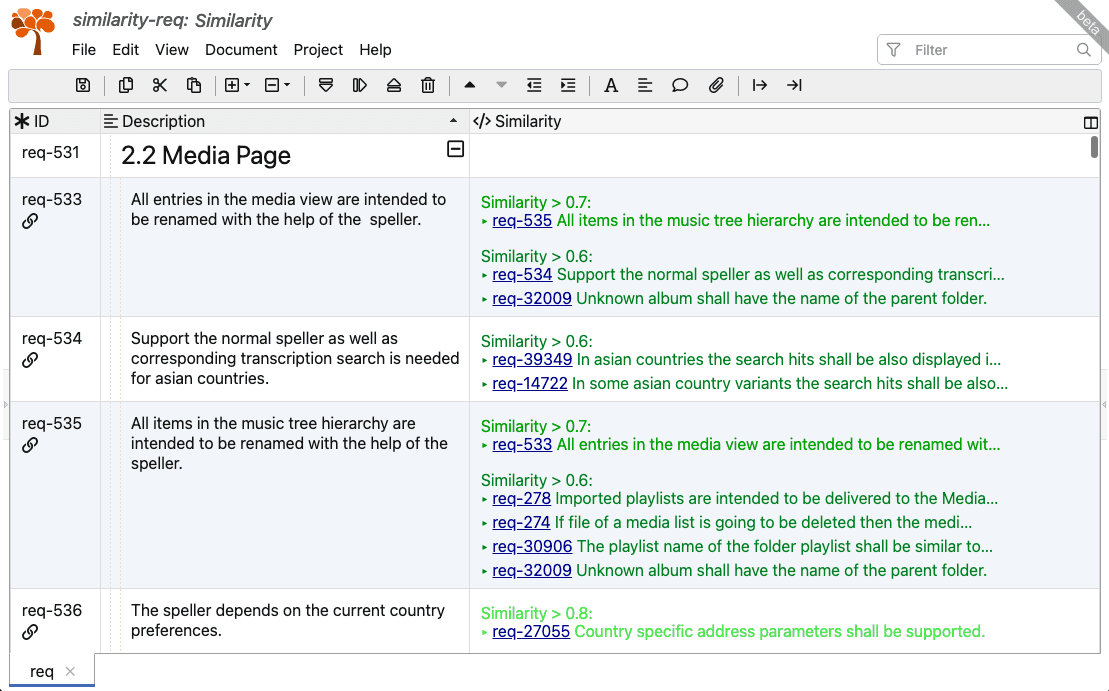
Task: Click the save icon in the toolbar
Action: tap(84, 86)
